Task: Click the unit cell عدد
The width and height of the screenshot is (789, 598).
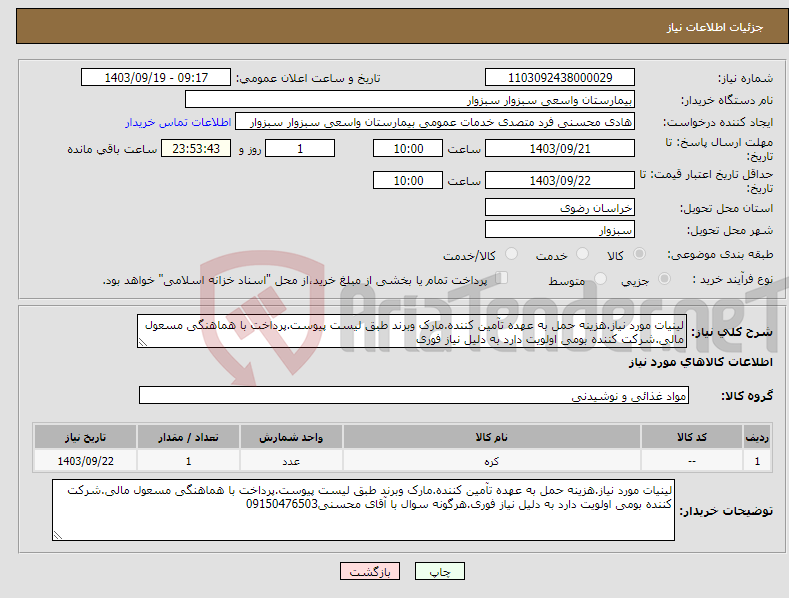Action: 291,461
